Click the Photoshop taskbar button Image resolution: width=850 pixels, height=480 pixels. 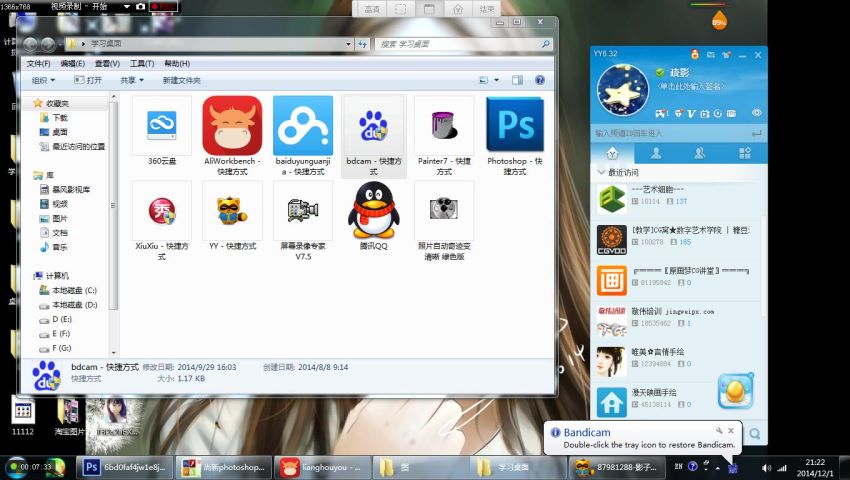tap(126, 467)
